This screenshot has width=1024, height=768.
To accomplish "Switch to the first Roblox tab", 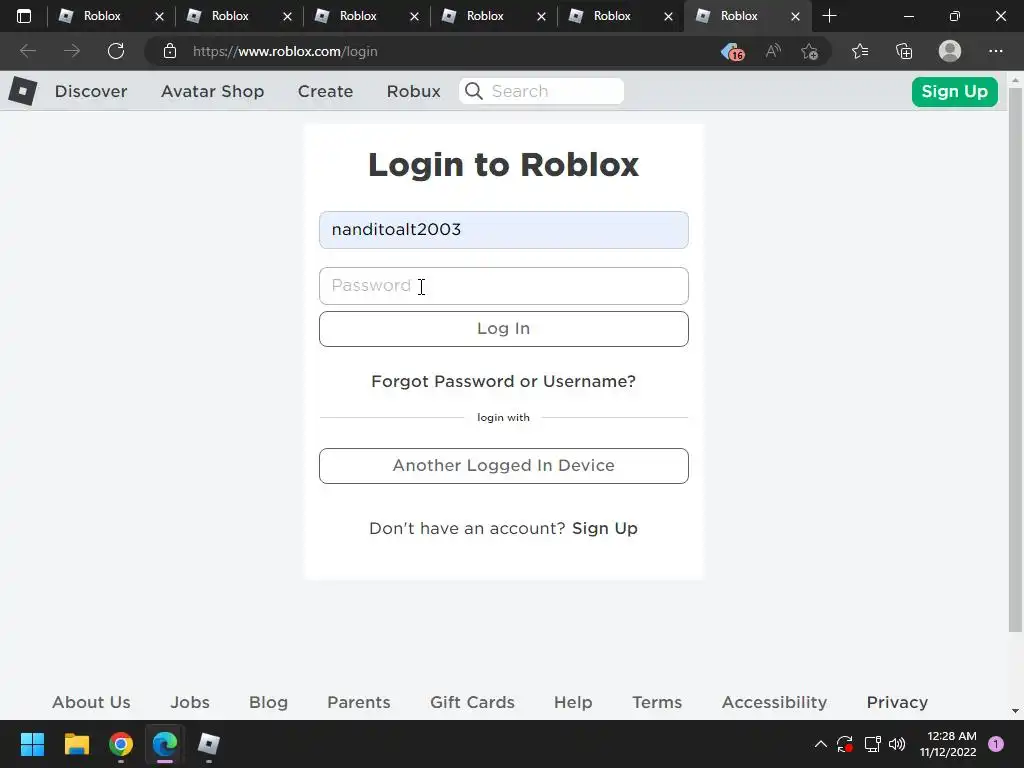I will tap(101, 16).
